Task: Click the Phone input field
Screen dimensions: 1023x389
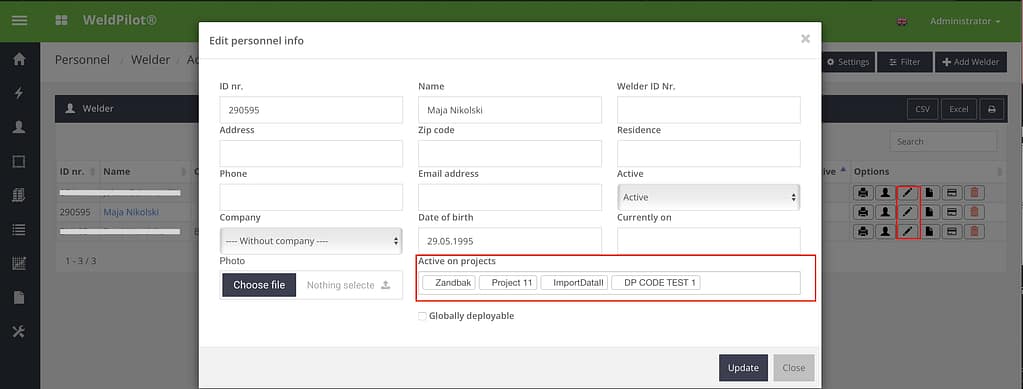Action: coord(311,197)
